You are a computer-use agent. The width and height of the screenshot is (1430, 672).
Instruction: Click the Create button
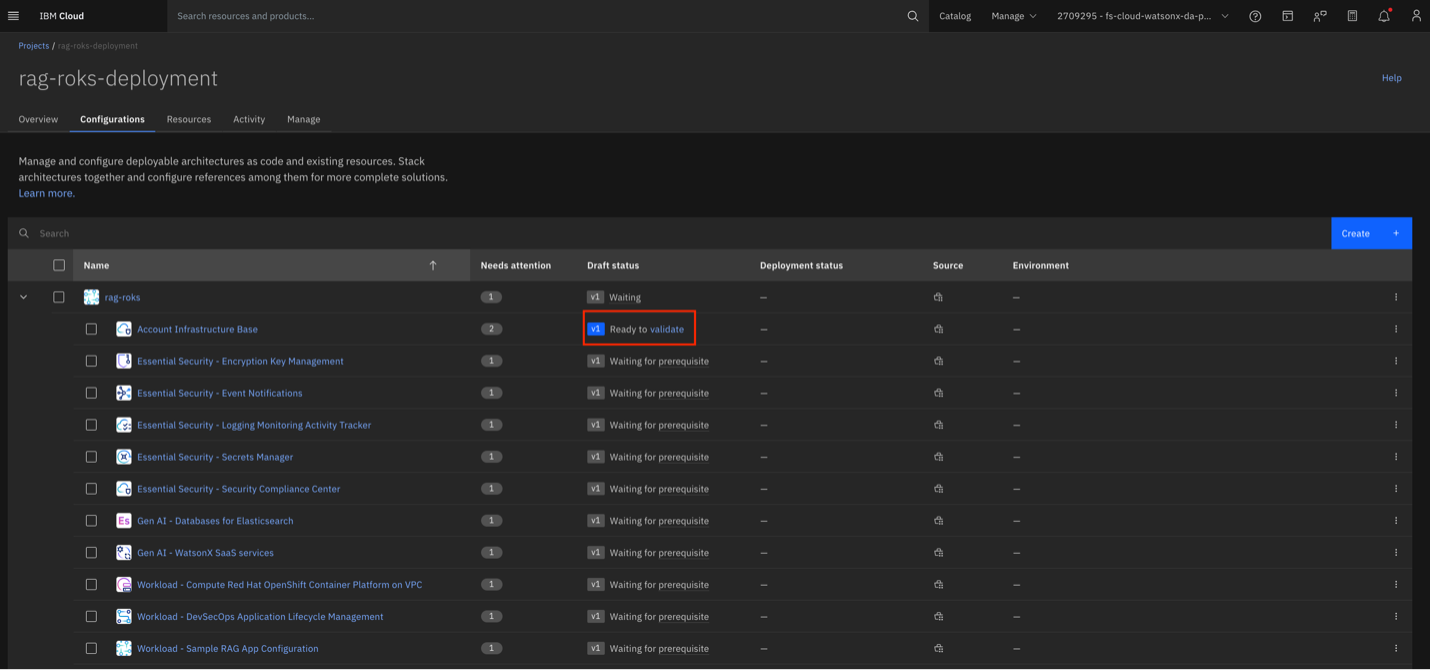pyautogui.click(x=1370, y=233)
